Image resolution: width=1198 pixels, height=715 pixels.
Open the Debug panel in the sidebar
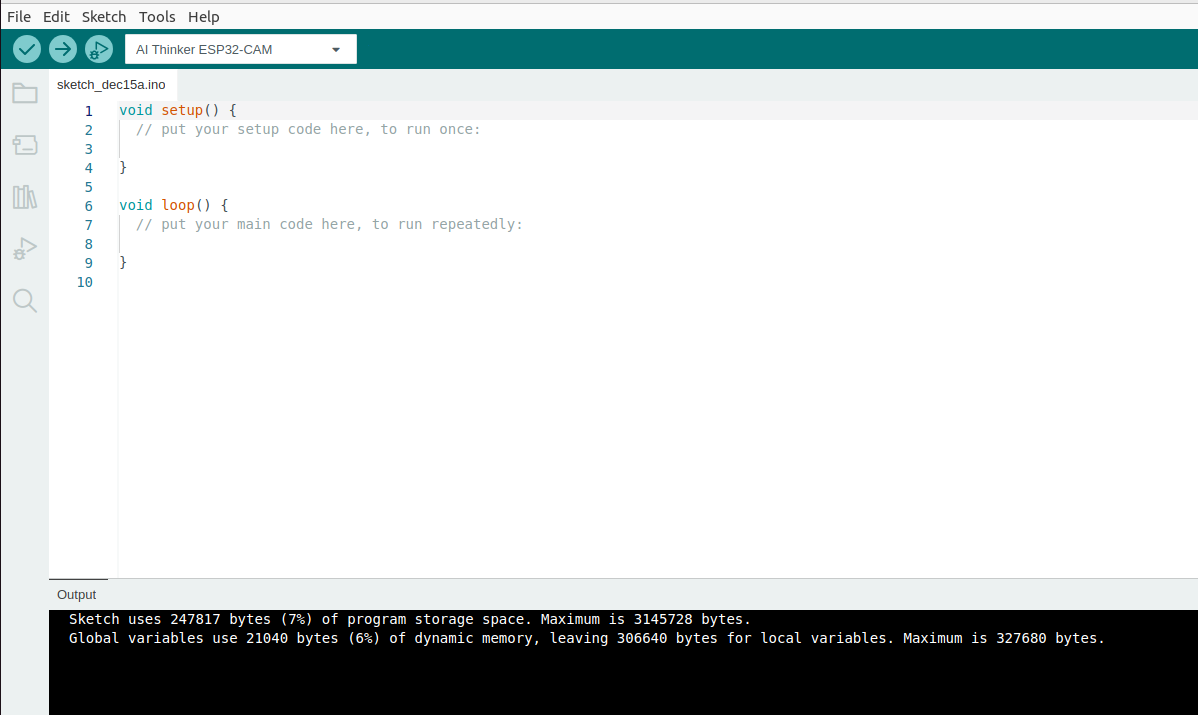coord(24,249)
